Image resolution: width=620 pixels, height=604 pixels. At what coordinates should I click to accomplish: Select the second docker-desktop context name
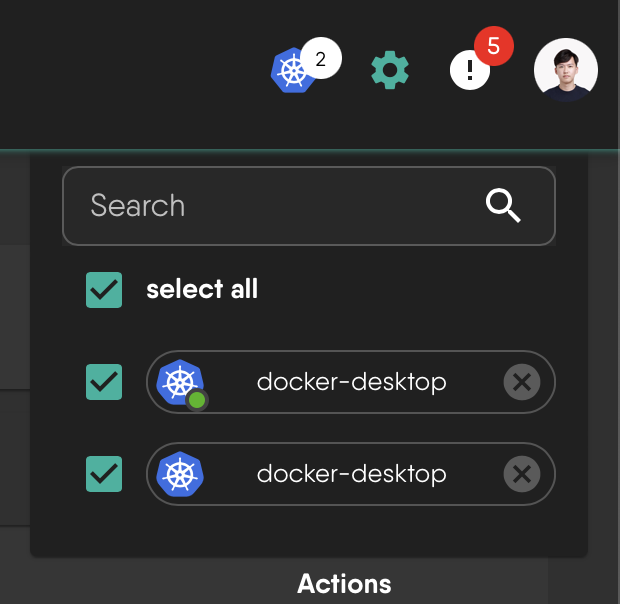[x=351, y=473]
